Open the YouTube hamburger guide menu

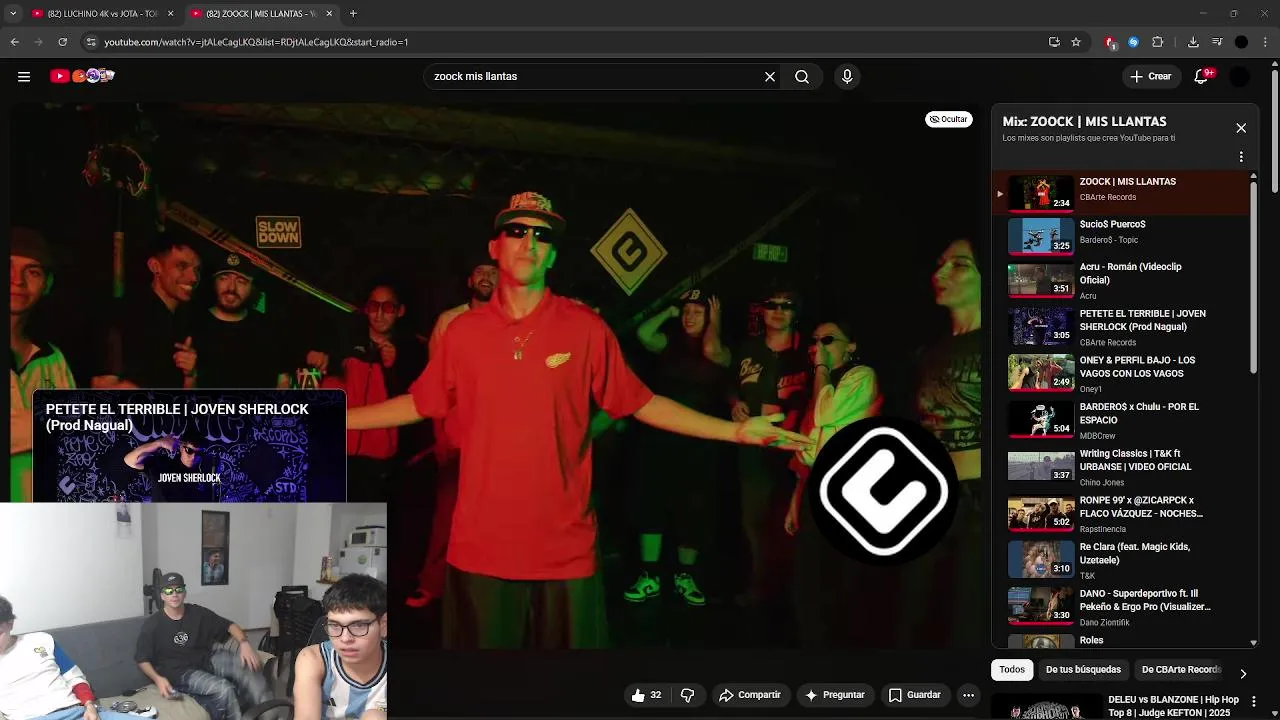(24, 76)
